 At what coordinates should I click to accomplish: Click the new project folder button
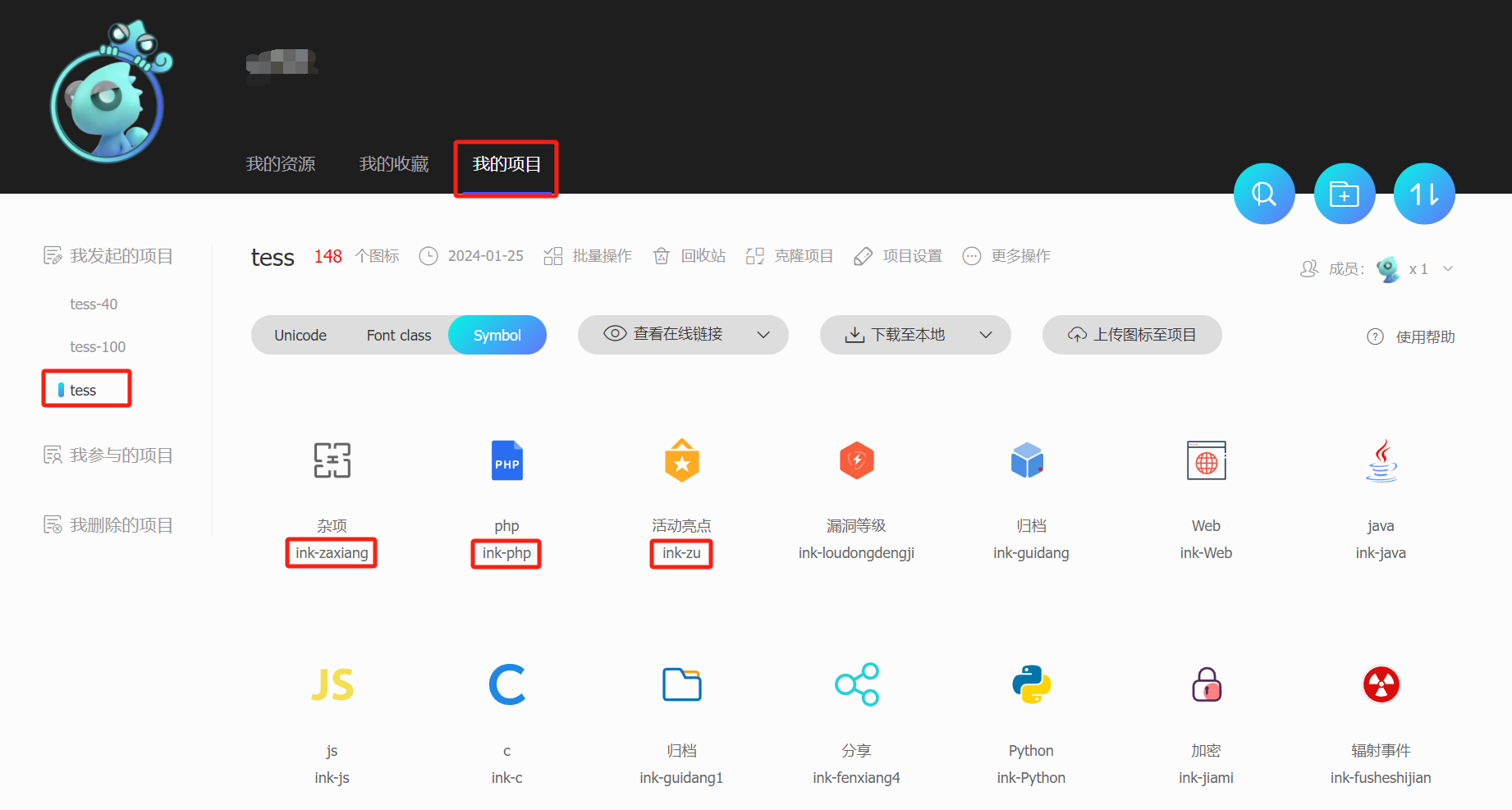(x=1344, y=194)
